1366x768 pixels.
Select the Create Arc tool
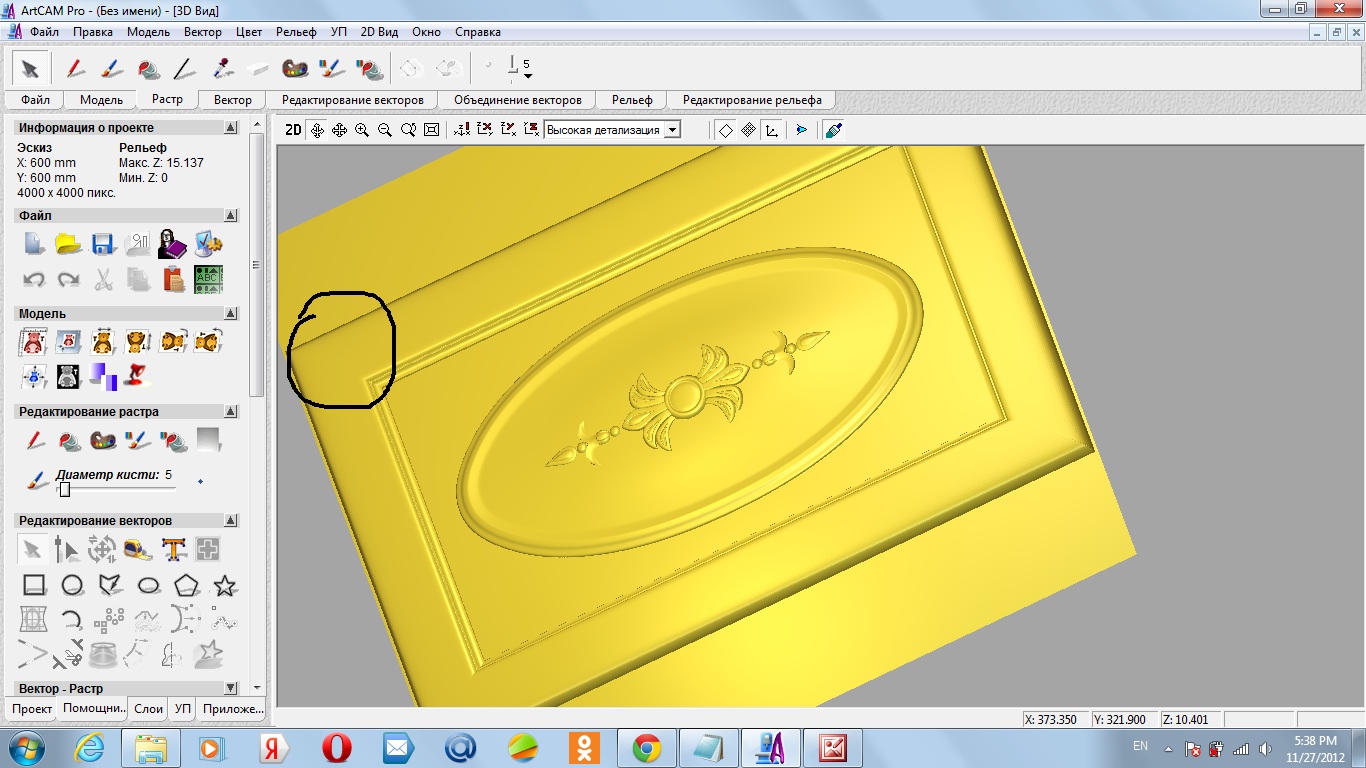coord(71,620)
